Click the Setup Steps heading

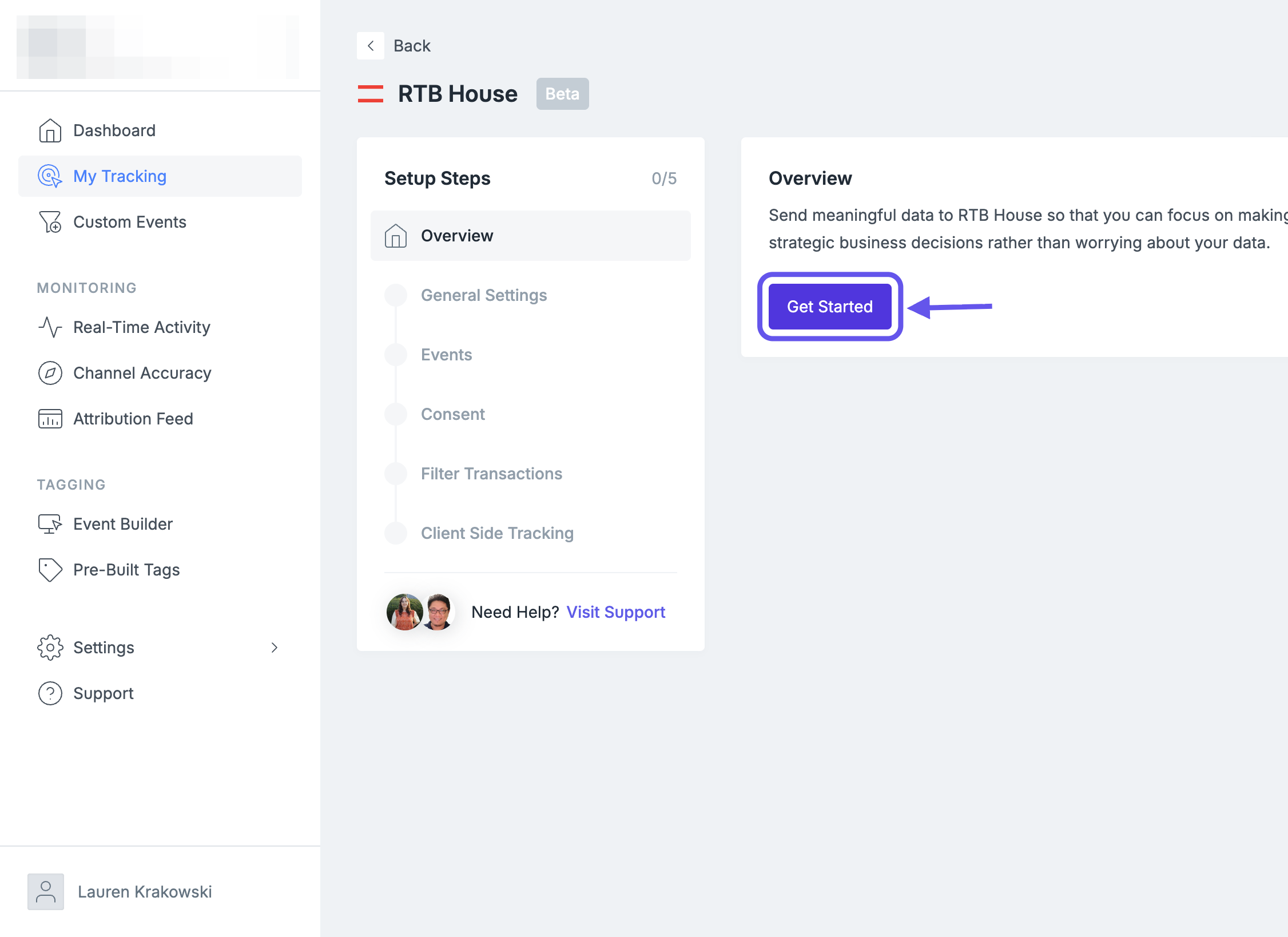pos(438,178)
